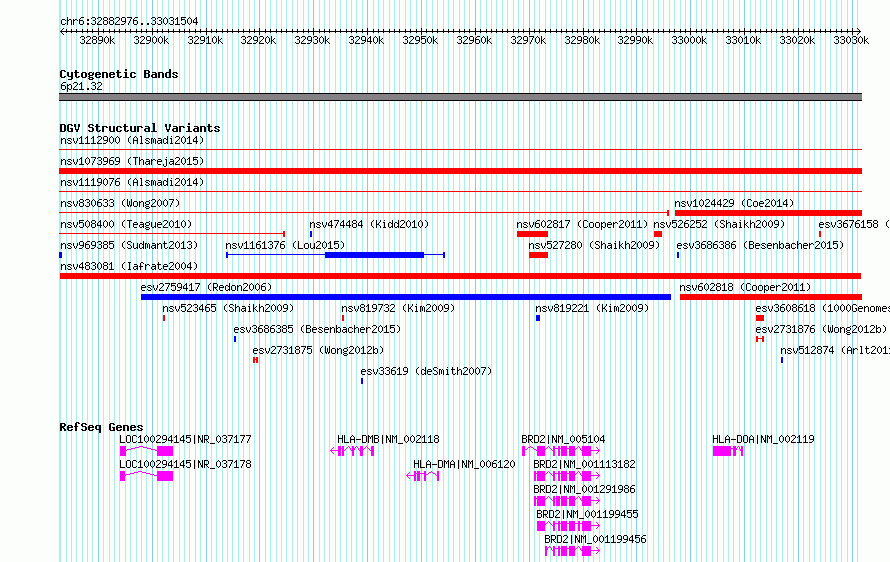
Task: Open nsv1024429 (Coe2014) variant label
Action: click(x=734, y=203)
